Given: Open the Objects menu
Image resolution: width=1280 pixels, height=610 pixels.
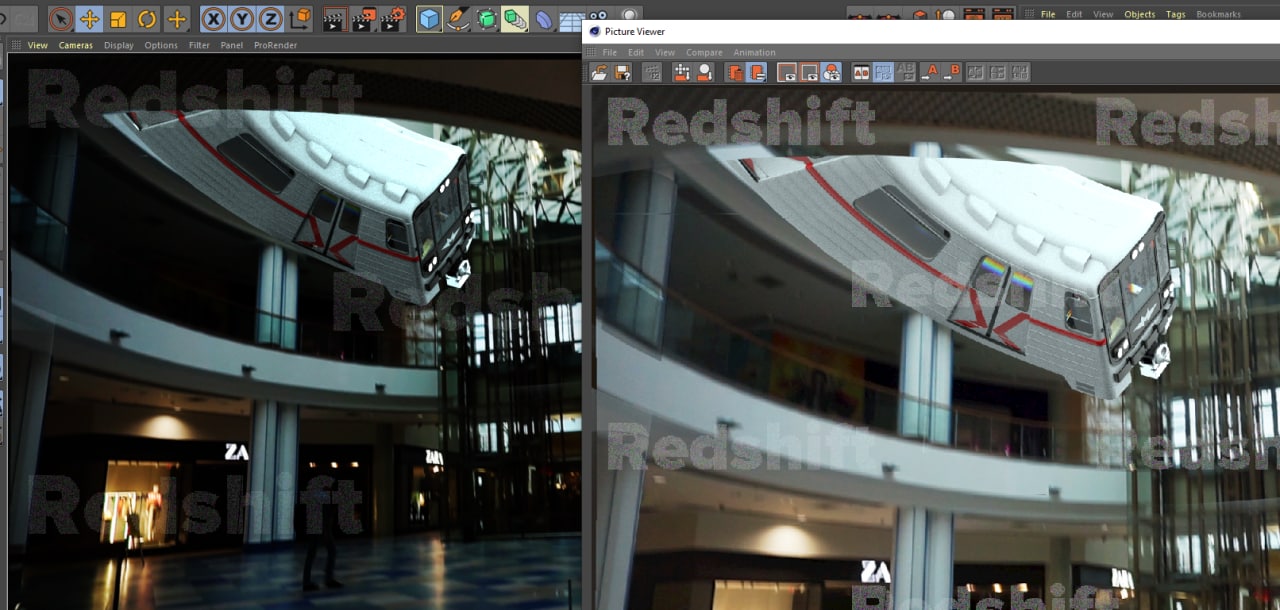Looking at the screenshot, I should [1140, 14].
